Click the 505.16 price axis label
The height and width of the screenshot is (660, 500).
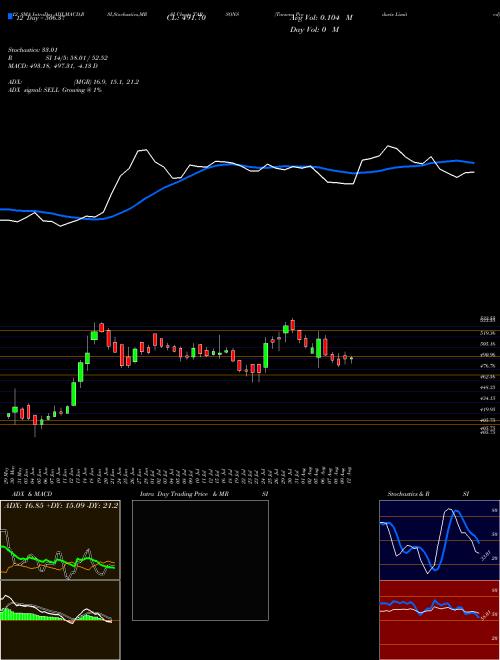(487, 344)
